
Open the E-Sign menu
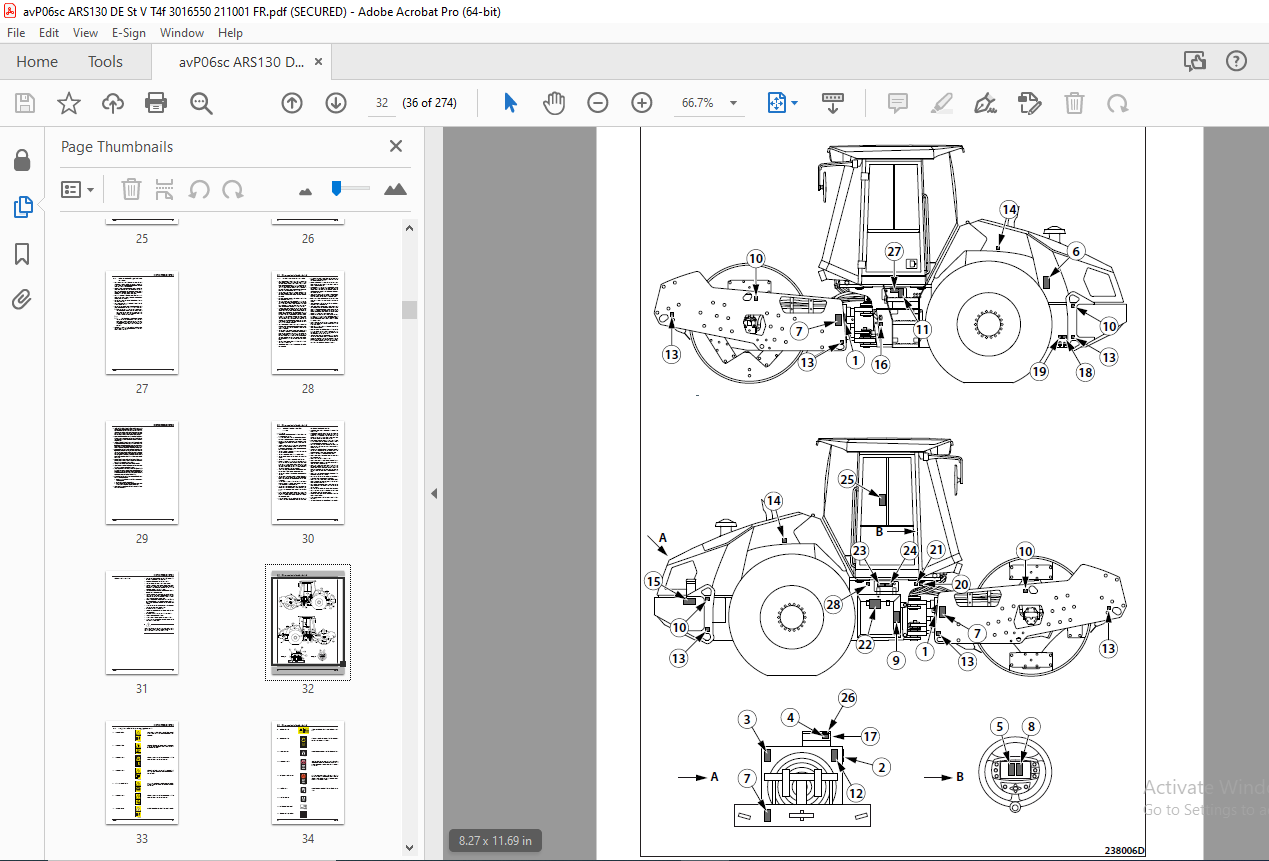[x=129, y=33]
